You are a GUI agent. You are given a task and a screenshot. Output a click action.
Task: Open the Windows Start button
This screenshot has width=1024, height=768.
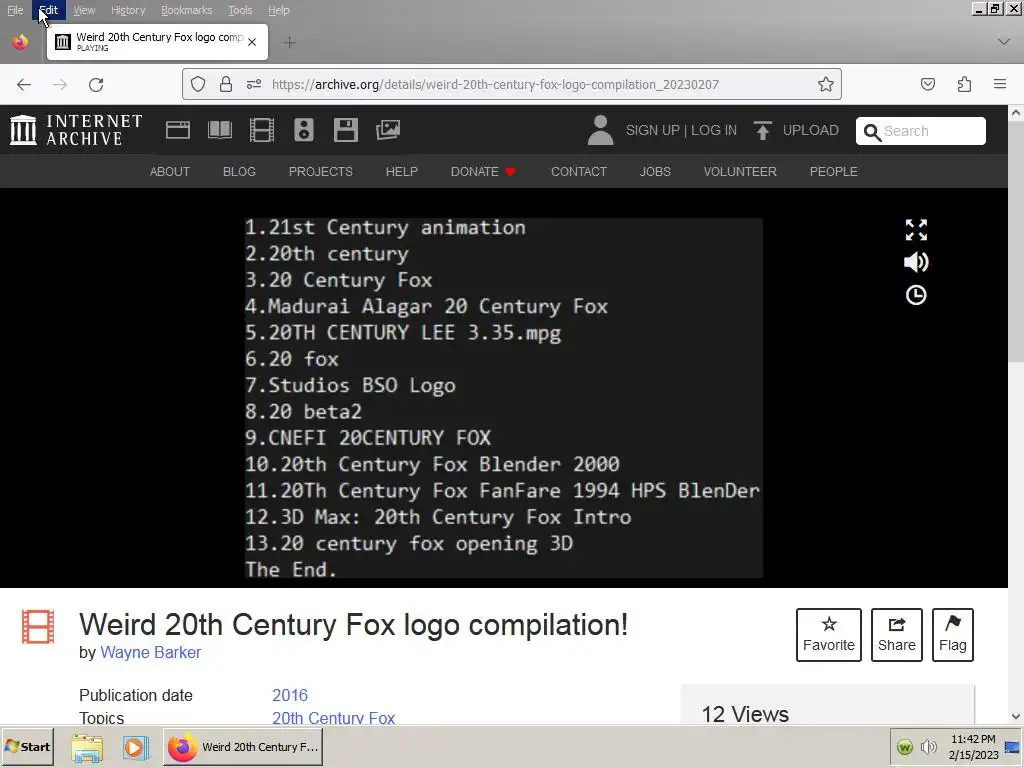click(x=27, y=746)
